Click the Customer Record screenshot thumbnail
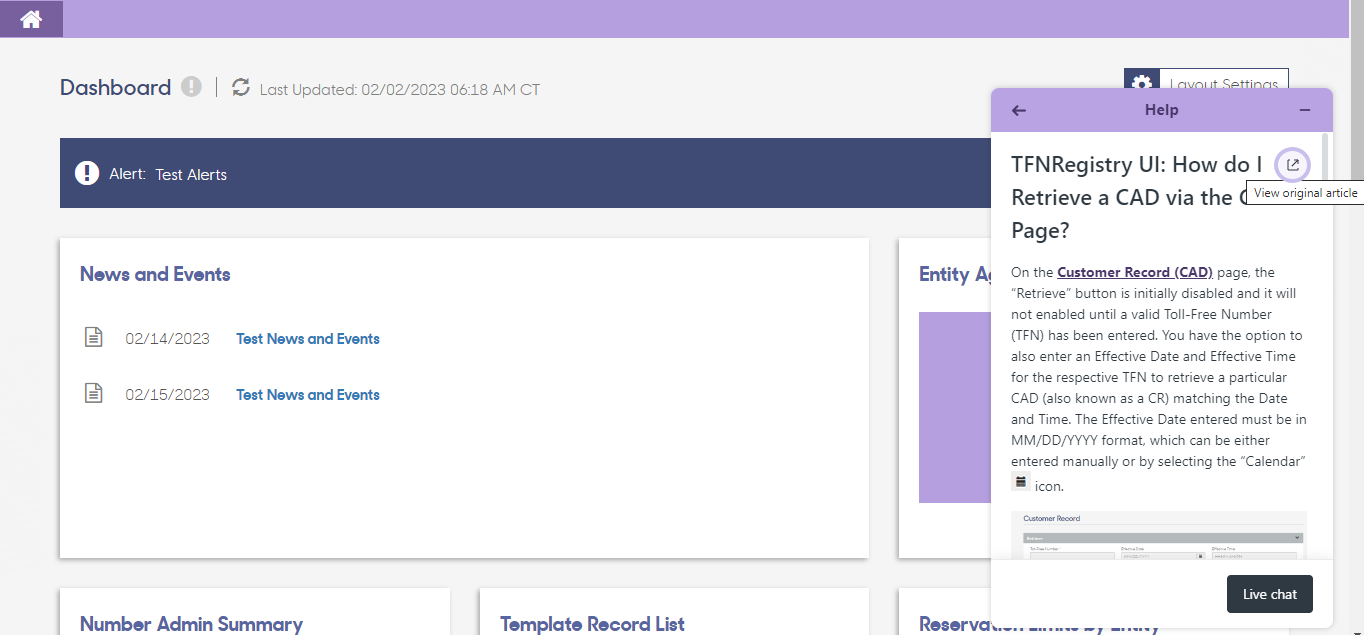This screenshot has width=1364, height=635. tap(1159, 535)
